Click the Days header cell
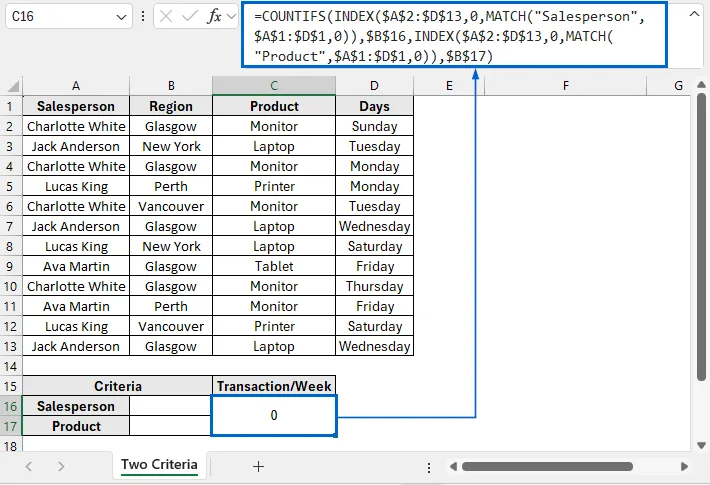Screen dimensions: 710x485 coord(374,106)
